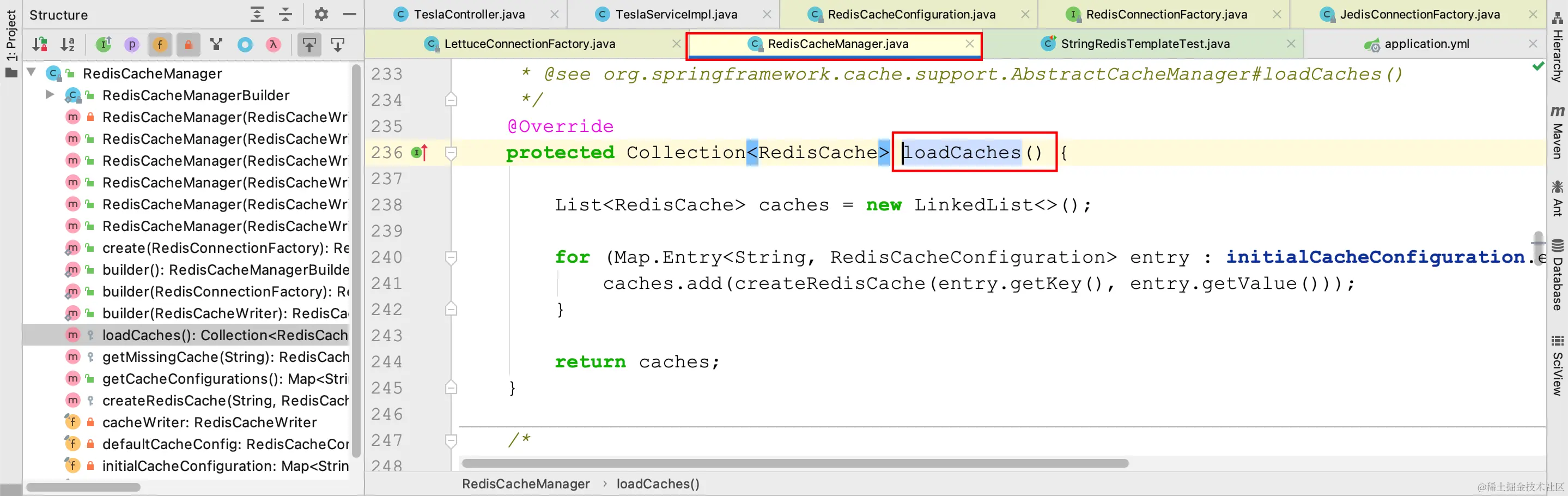This screenshot has height=496, width=1568.
Task: Toggle Autoscroll to Source button
Action: (309, 45)
